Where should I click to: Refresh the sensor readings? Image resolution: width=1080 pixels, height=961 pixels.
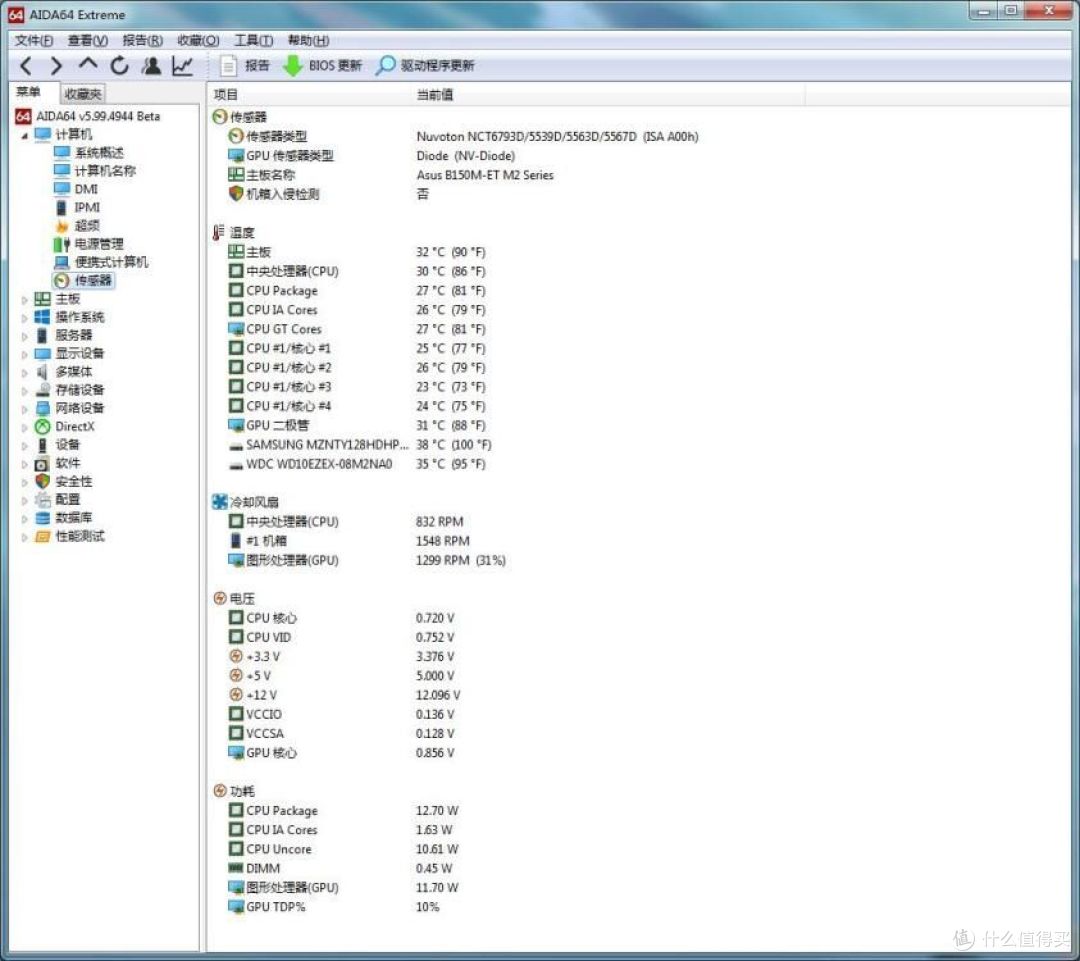(120, 65)
